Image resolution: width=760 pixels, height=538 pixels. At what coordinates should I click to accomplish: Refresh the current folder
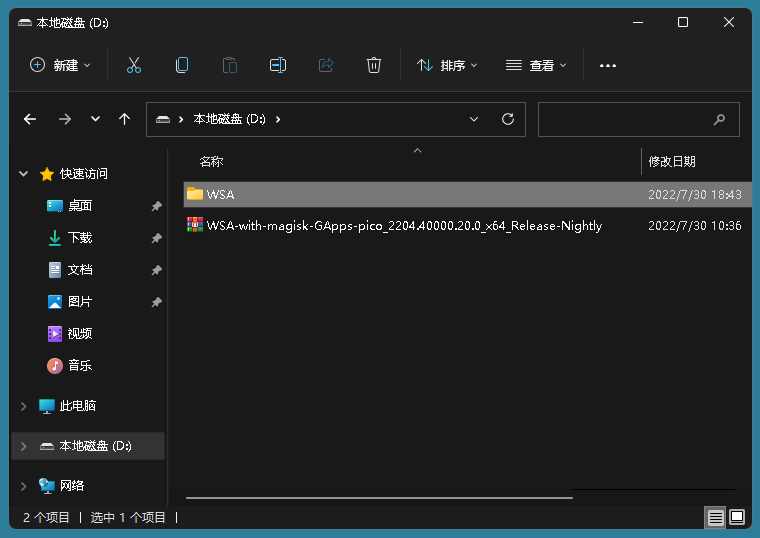[508, 119]
